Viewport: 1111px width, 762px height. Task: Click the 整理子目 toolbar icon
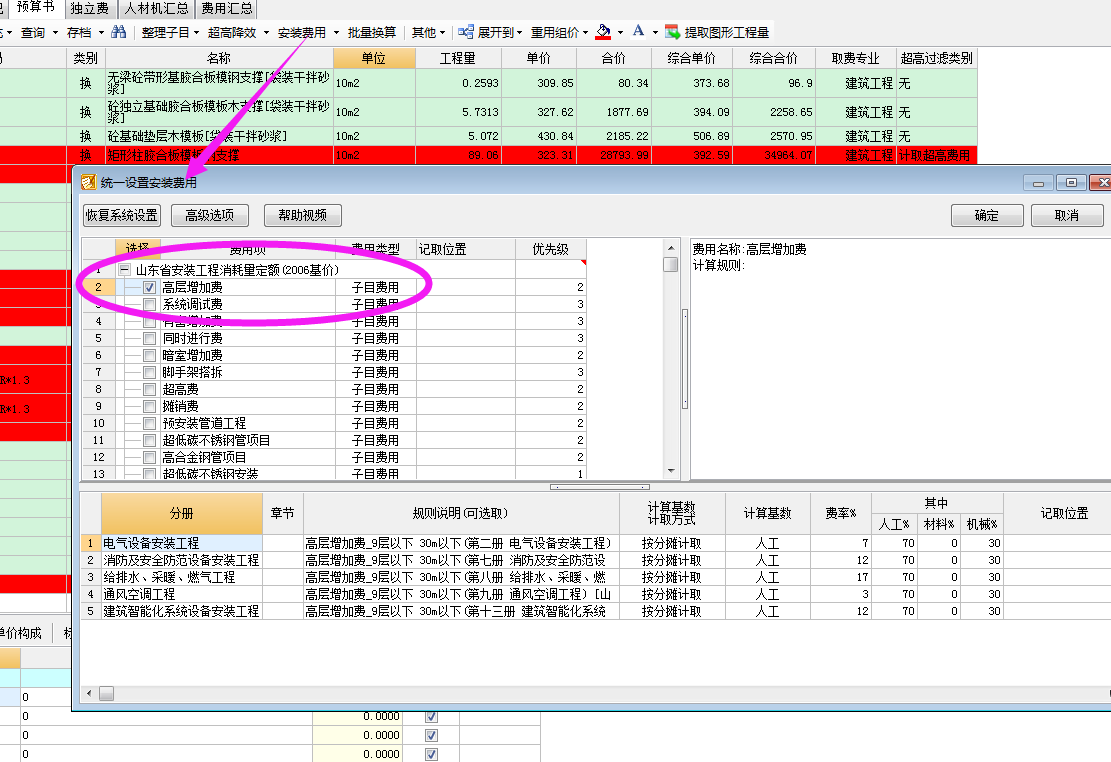coord(164,31)
